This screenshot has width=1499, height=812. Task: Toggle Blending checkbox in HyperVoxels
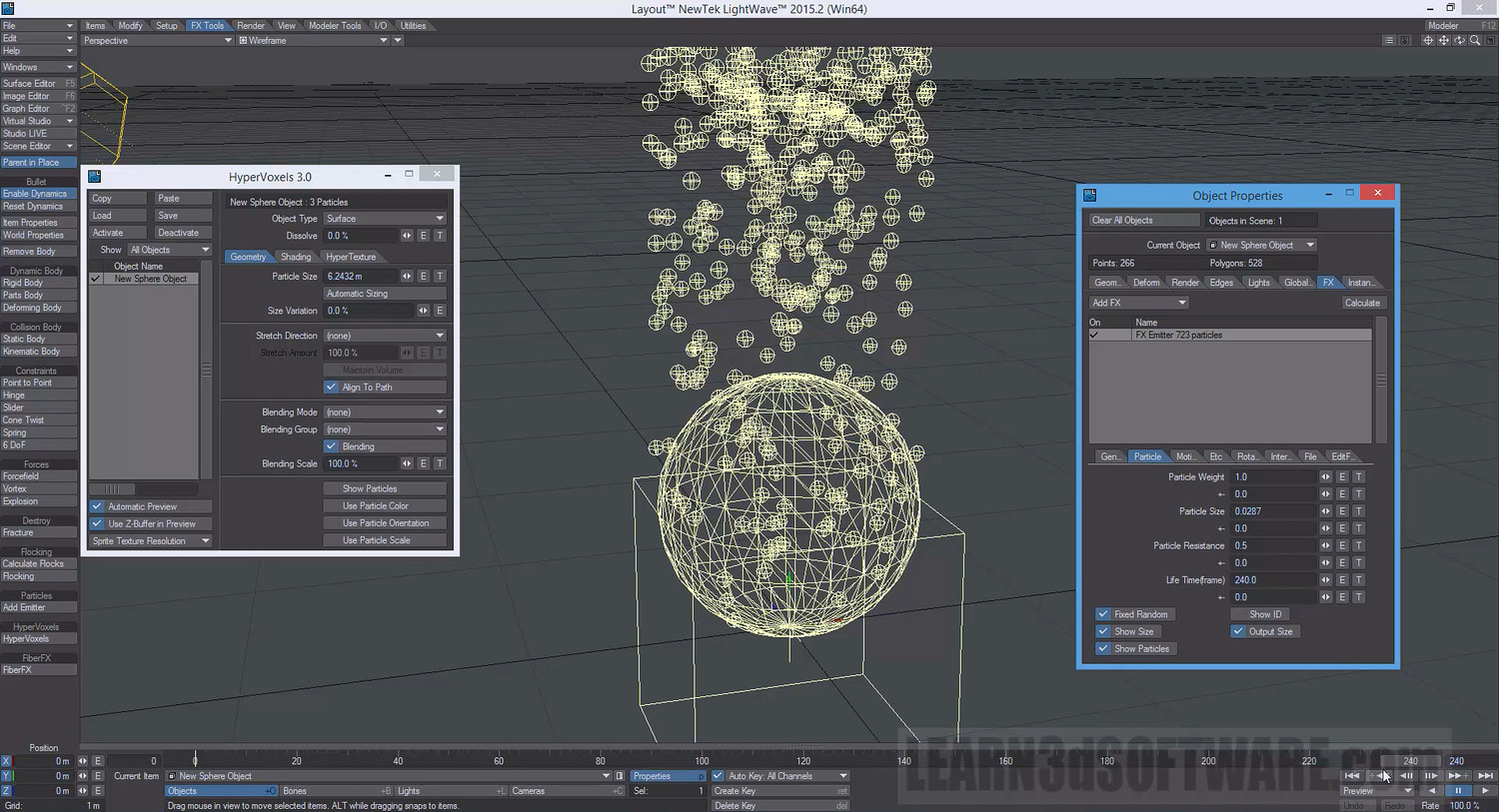tap(331, 446)
